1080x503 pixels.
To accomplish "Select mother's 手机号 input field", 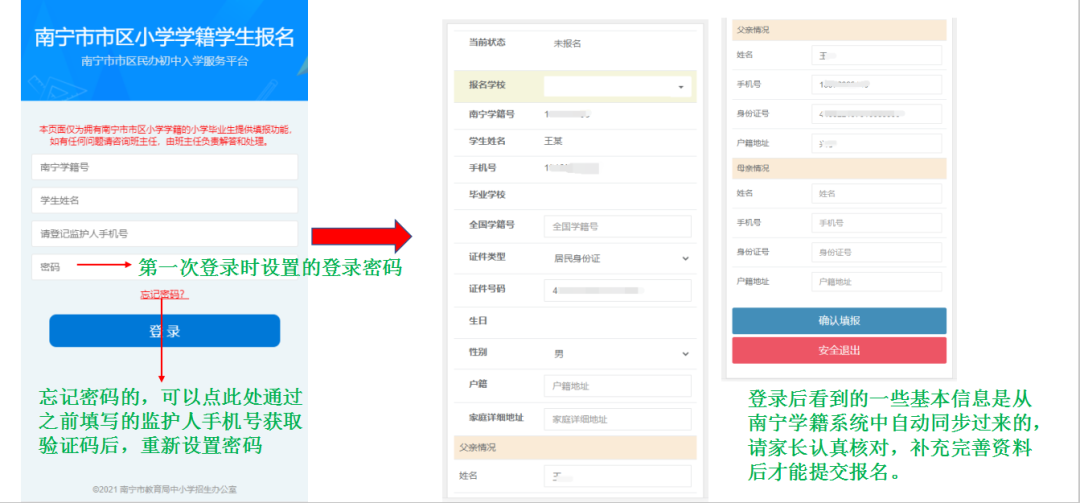I will [877, 223].
